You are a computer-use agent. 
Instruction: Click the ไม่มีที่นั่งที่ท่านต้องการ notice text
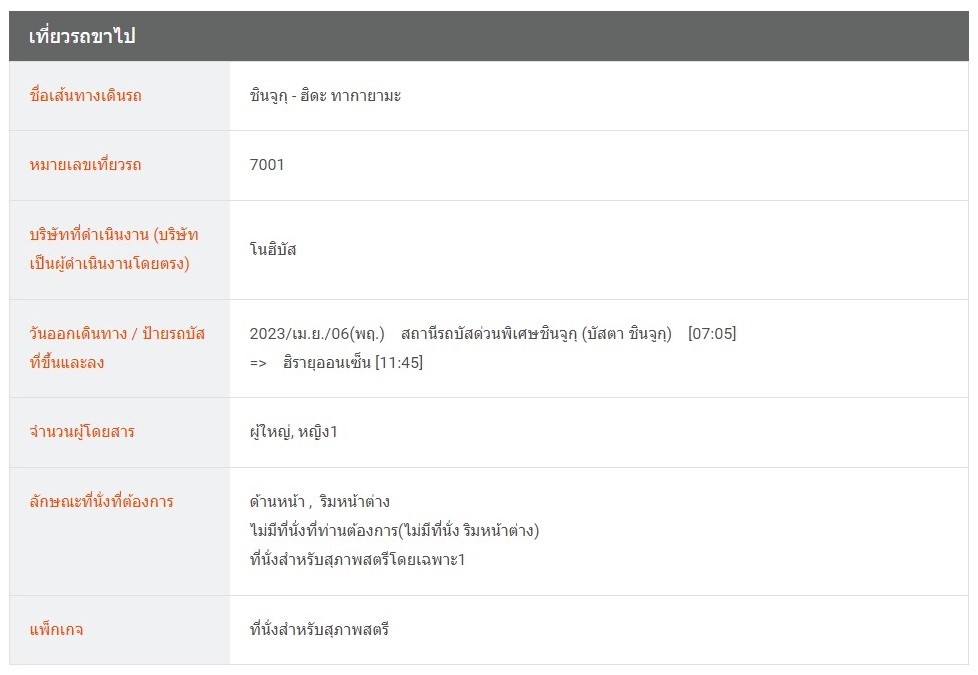coord(394,530)
